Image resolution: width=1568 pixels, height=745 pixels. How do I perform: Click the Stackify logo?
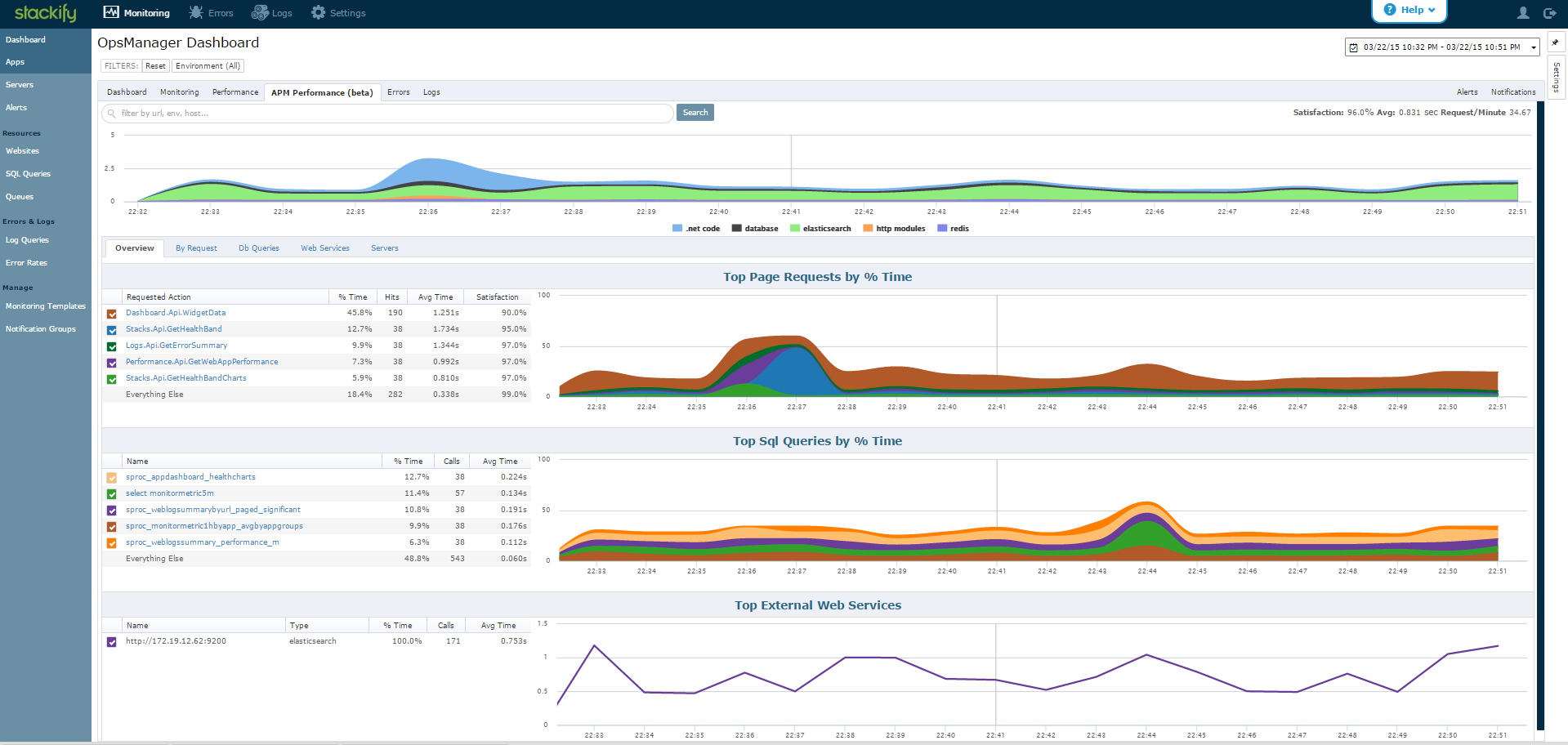pyautogui.click(x=45, y=12)
